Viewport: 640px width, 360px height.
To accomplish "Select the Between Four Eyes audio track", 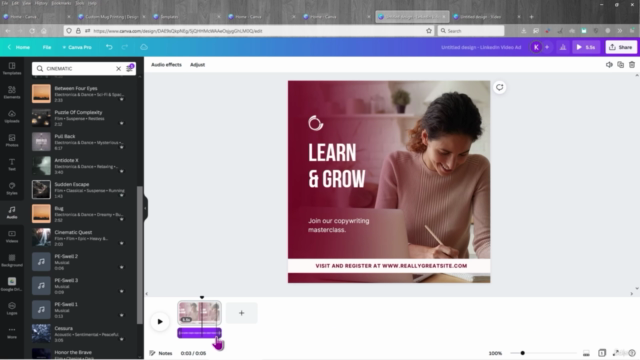I will (x=78, y=93).
